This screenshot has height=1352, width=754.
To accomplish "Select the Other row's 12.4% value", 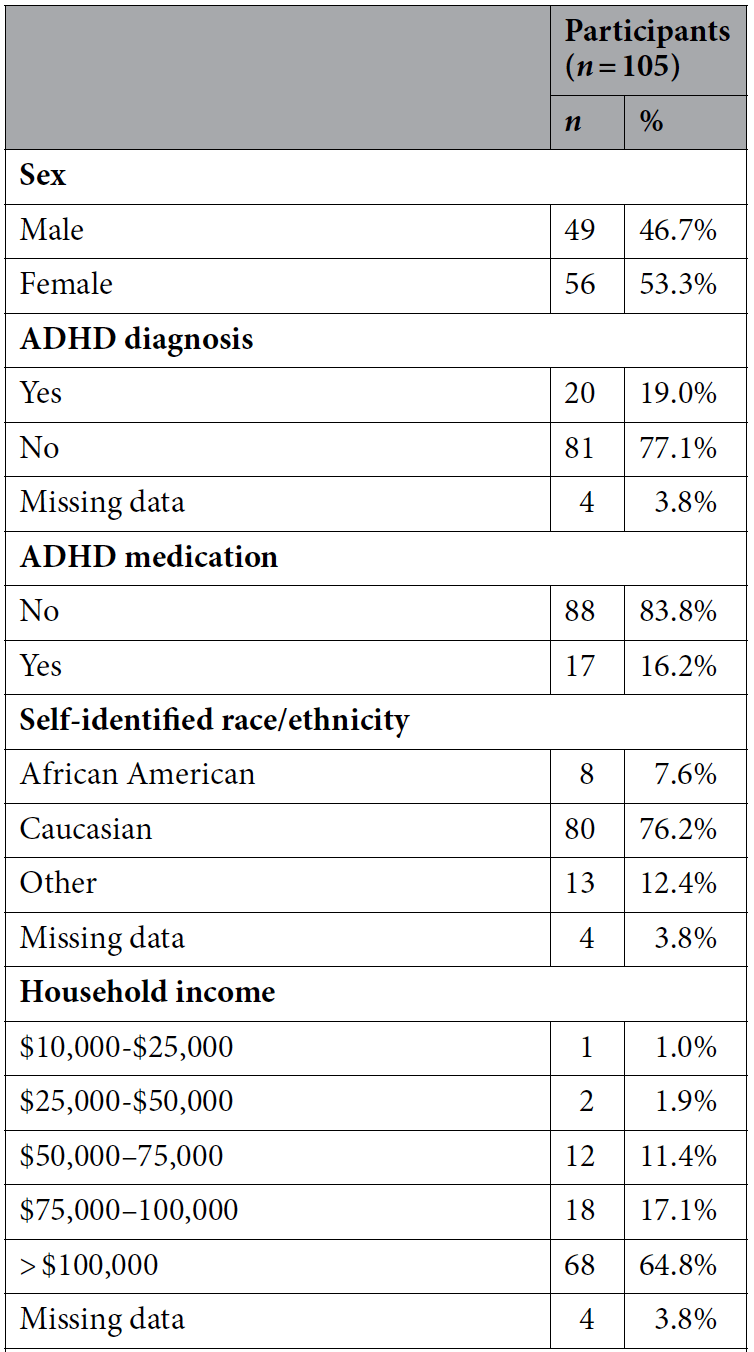I will (678, 883).
